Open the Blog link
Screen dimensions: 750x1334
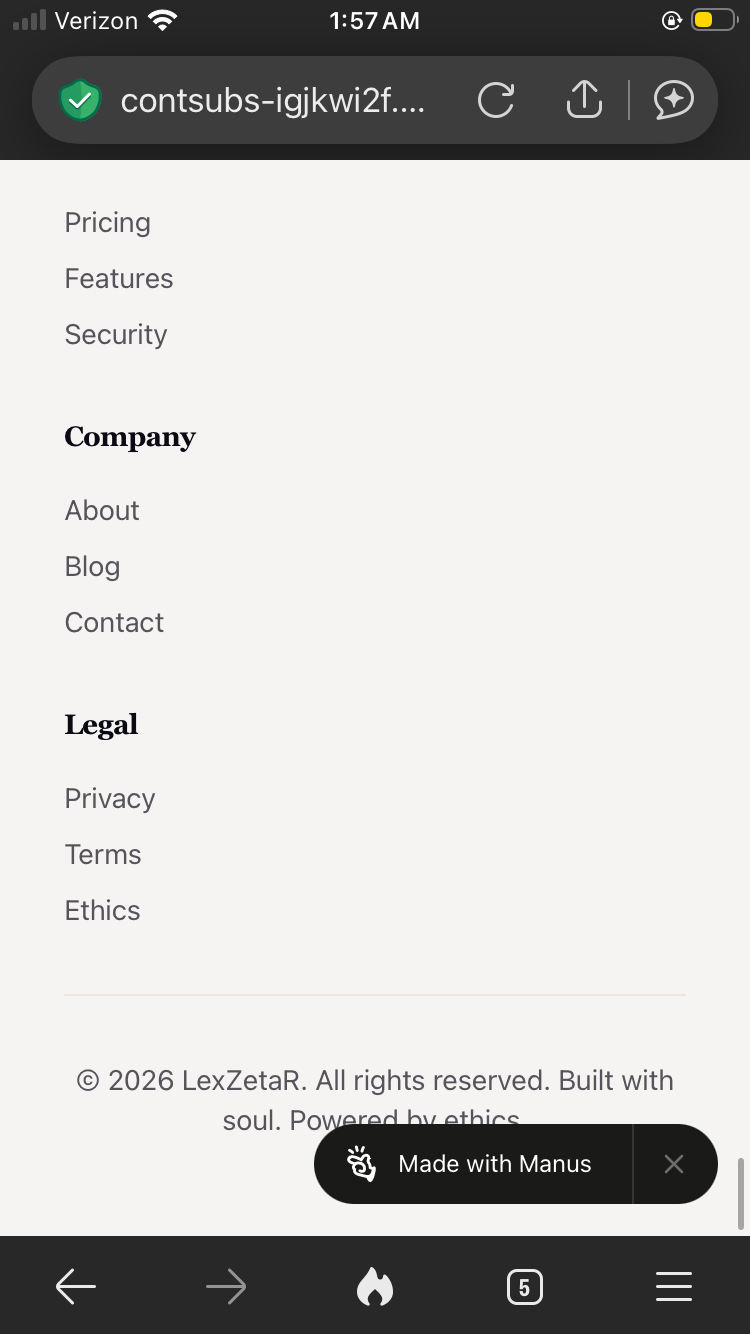coord(92,566)
